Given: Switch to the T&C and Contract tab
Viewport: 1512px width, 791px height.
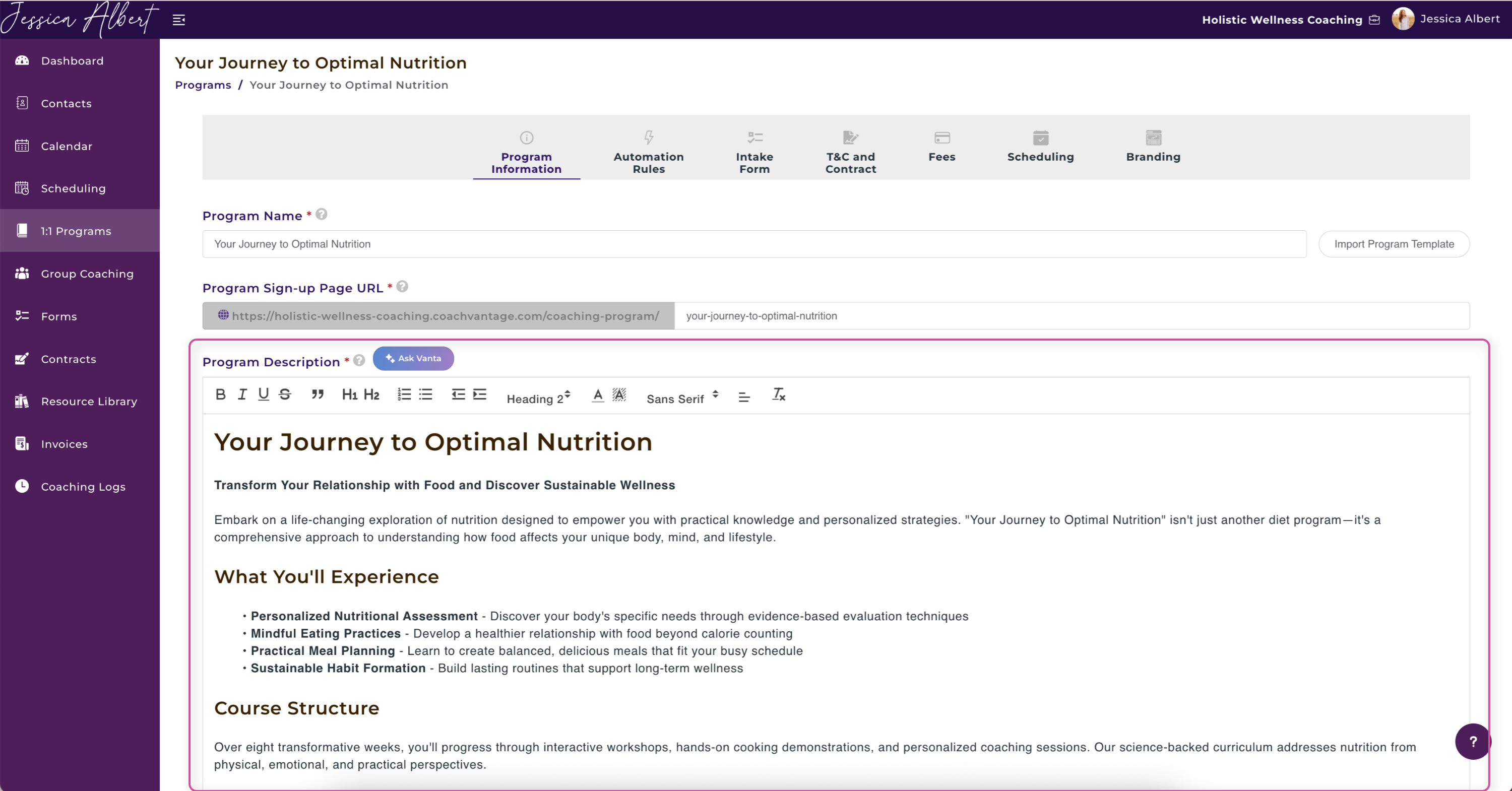Looking at the screenshot, I should click(851, 153).
